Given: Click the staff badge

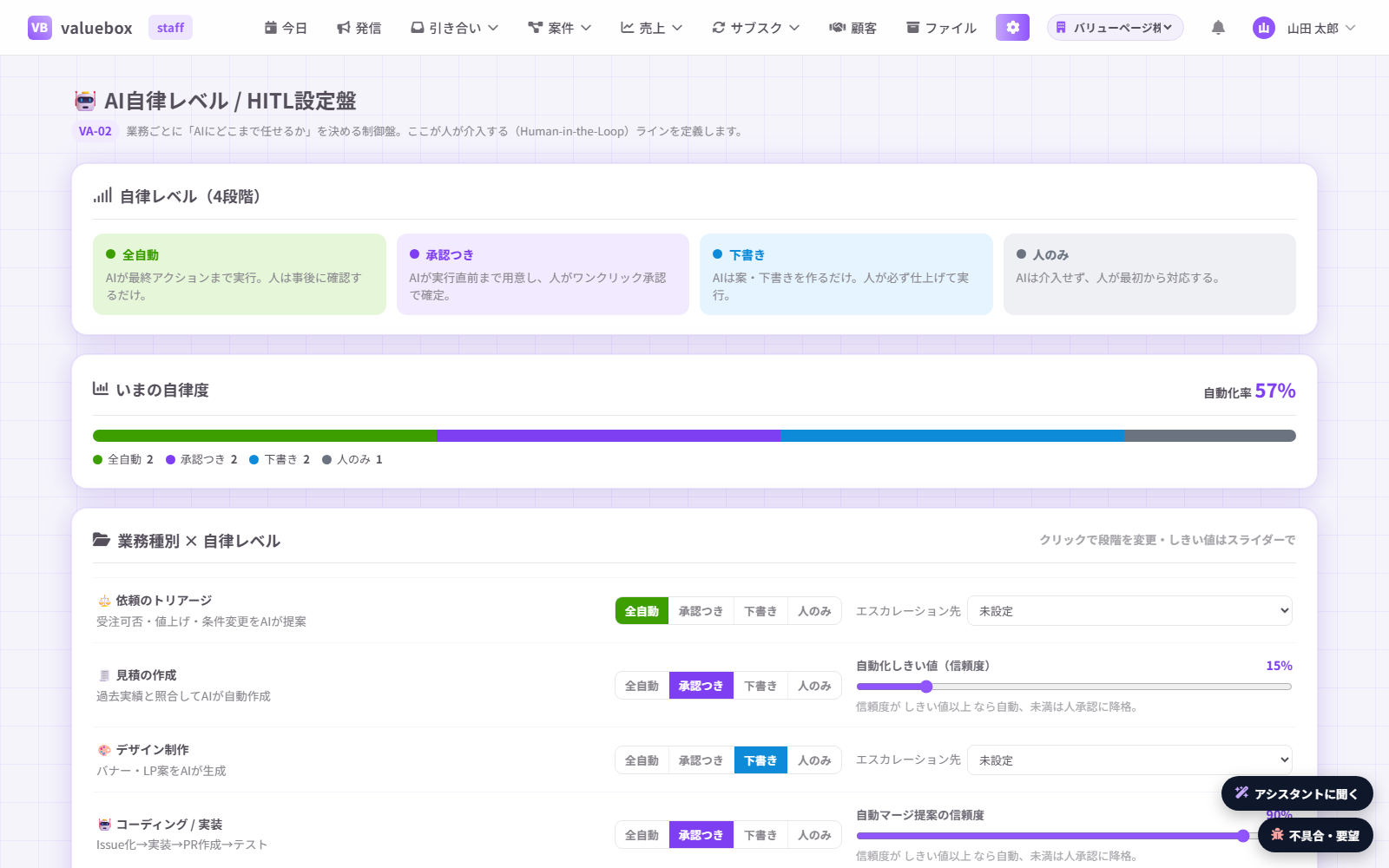Looking at the screenshot, I should click(x=170, y=28).
